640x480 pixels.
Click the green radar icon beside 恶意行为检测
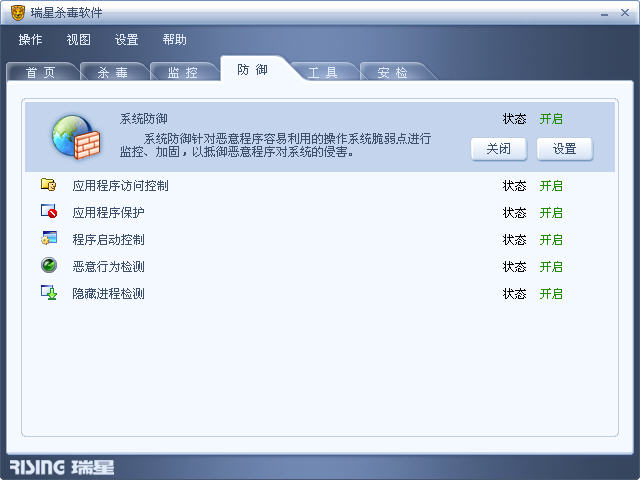point(49,265)
